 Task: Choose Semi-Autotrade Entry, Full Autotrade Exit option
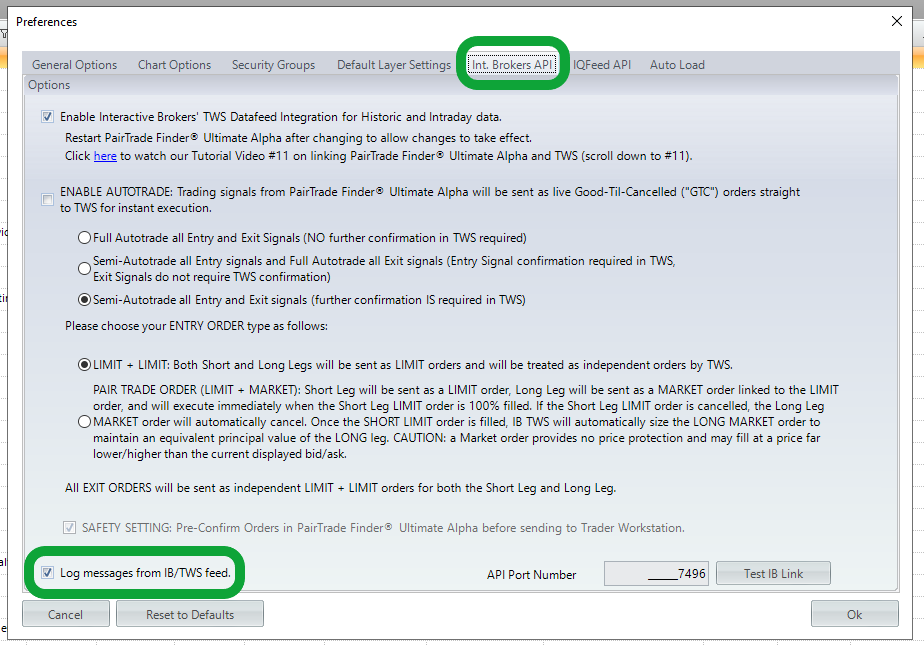point(84,269)
